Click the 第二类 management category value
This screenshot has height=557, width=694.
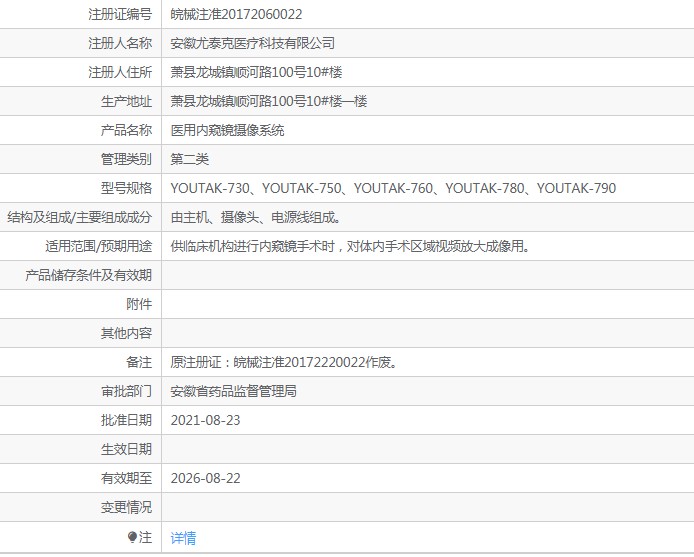click(189, 159)
